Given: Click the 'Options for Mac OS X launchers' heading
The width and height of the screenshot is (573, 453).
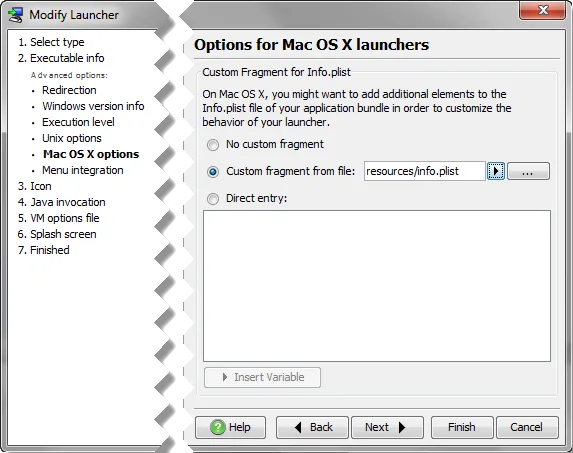Looking at the screenshot, I should point(311,45).
